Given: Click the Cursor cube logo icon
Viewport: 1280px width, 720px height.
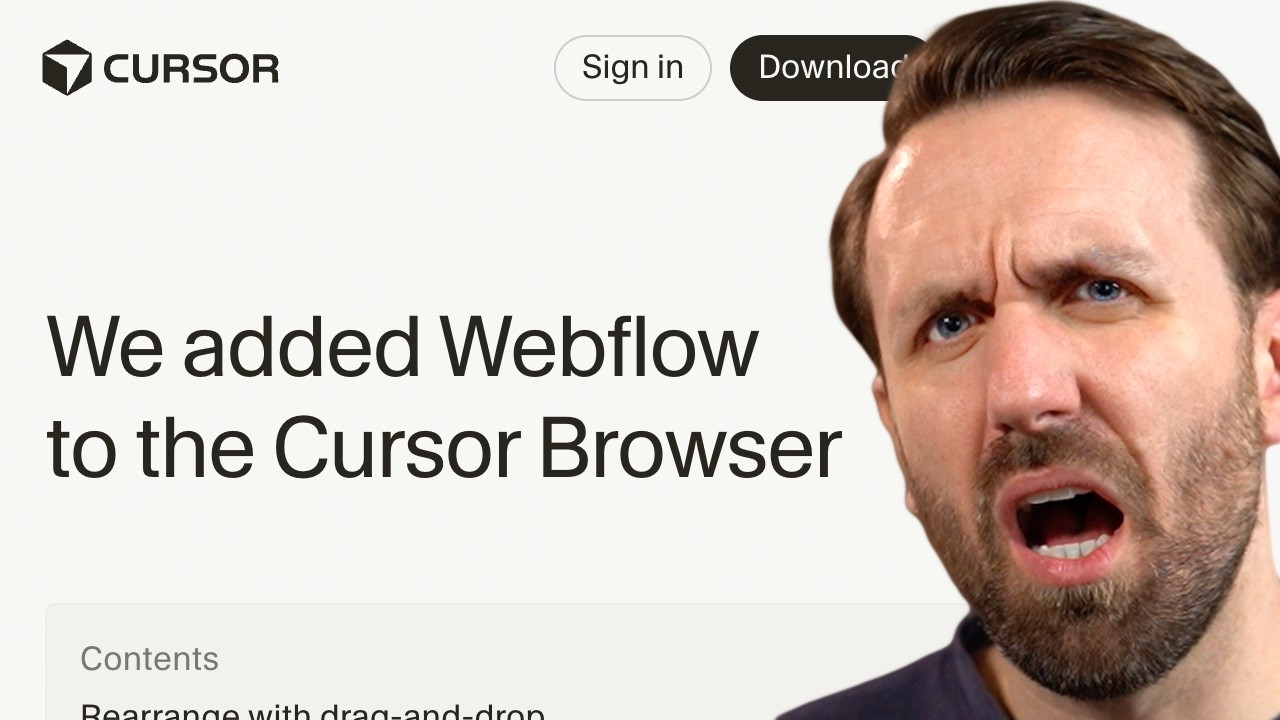Looking at the screenshot, I should pos(67,68).
